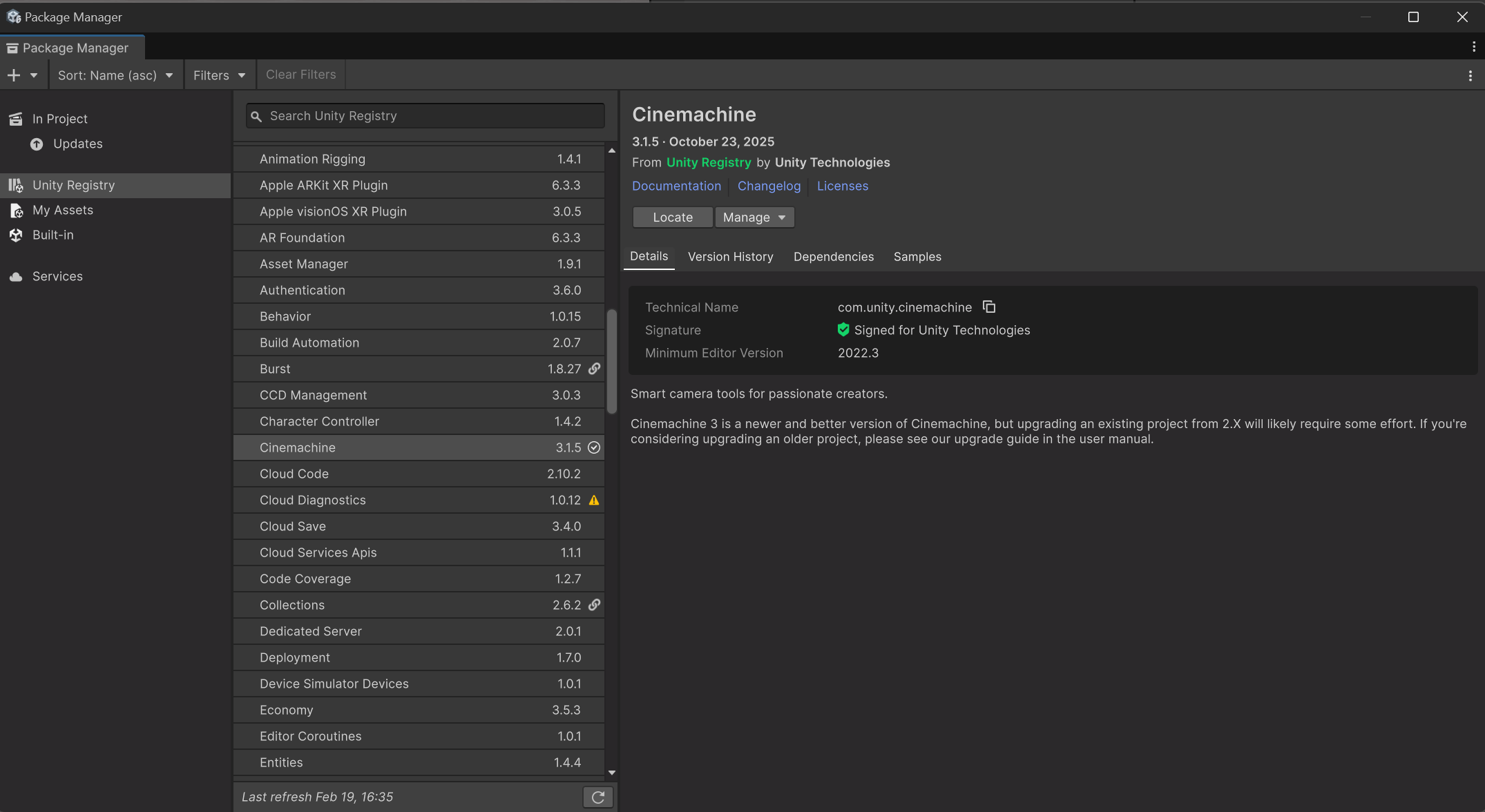Open the toolbar kebab menu
The image size is (1485, 812).
(x=1470, y=75)
